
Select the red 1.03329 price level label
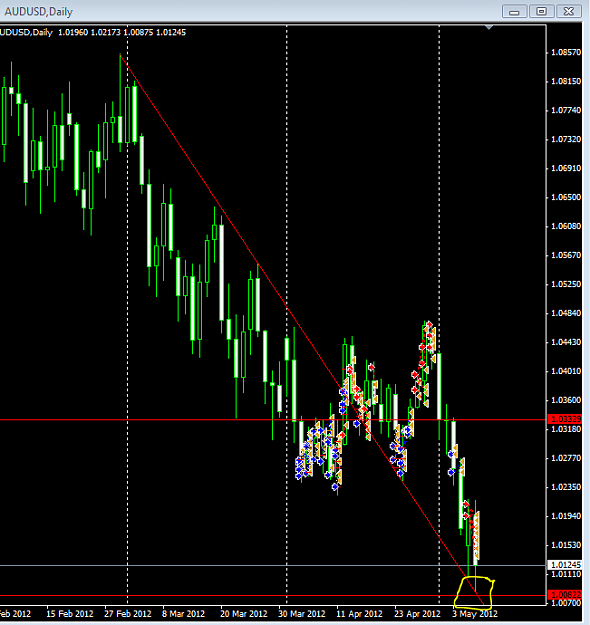[x=565, y=419]
